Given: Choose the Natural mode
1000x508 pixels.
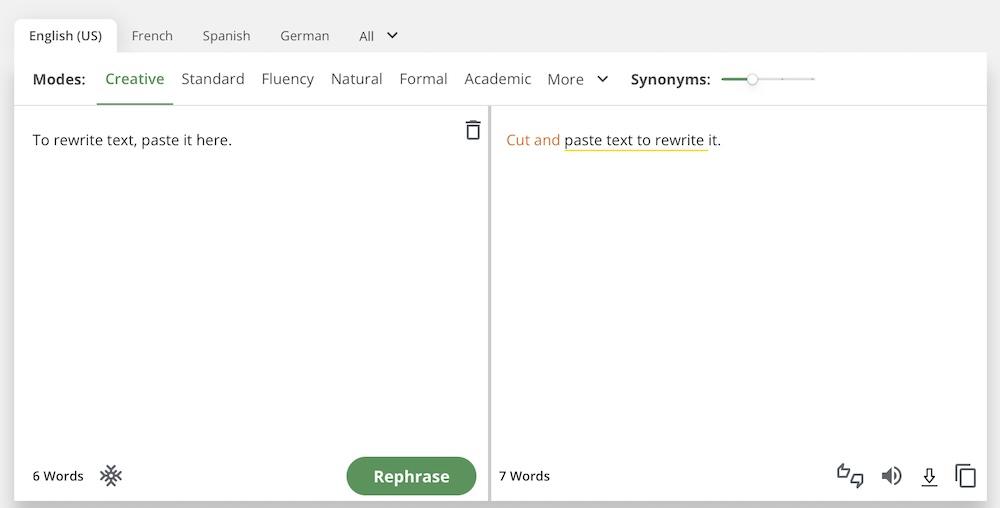Looking at the screenshot, I should tap(356, 79).
